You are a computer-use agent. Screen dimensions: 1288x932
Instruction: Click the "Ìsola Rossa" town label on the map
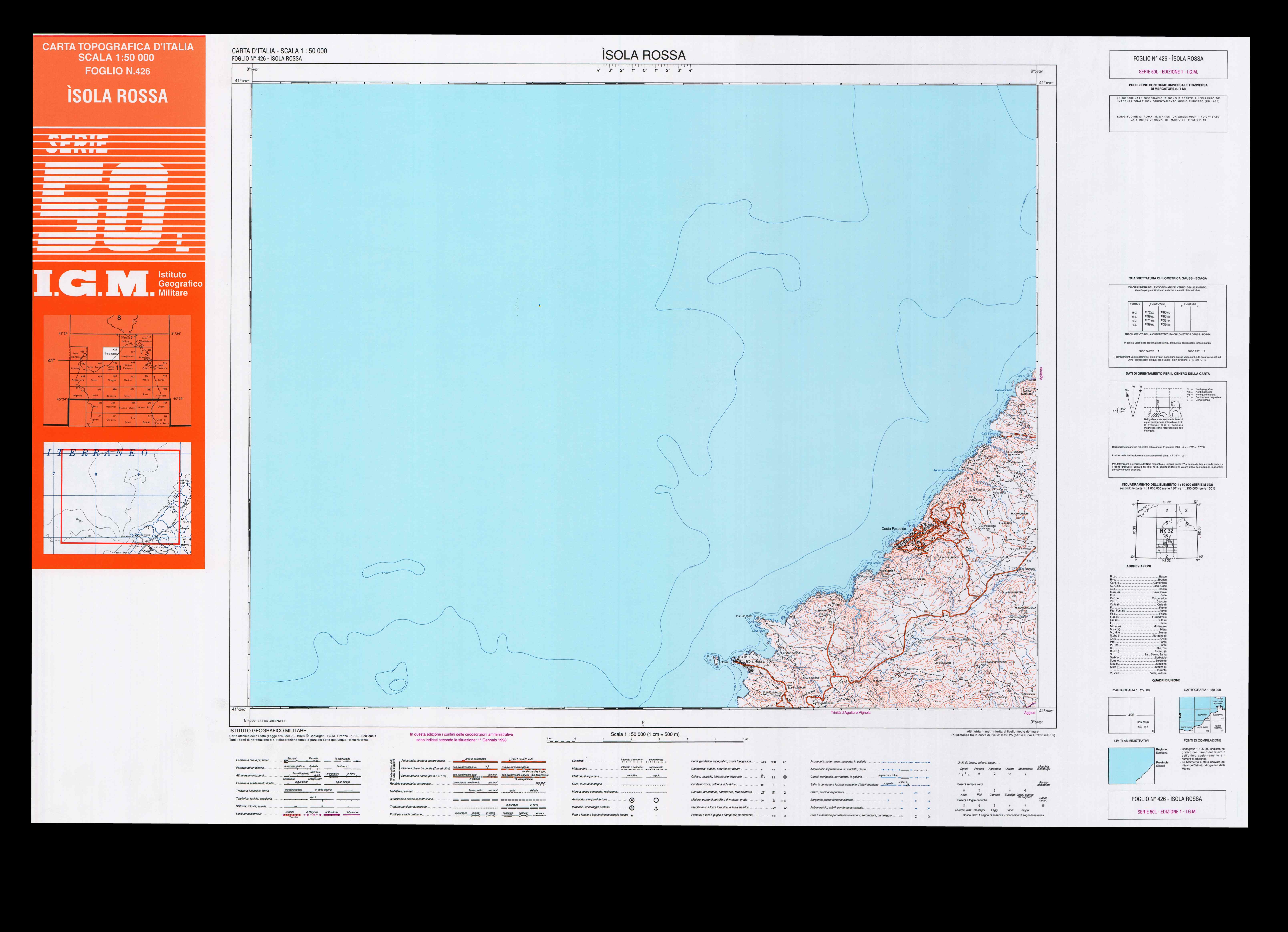755,661
